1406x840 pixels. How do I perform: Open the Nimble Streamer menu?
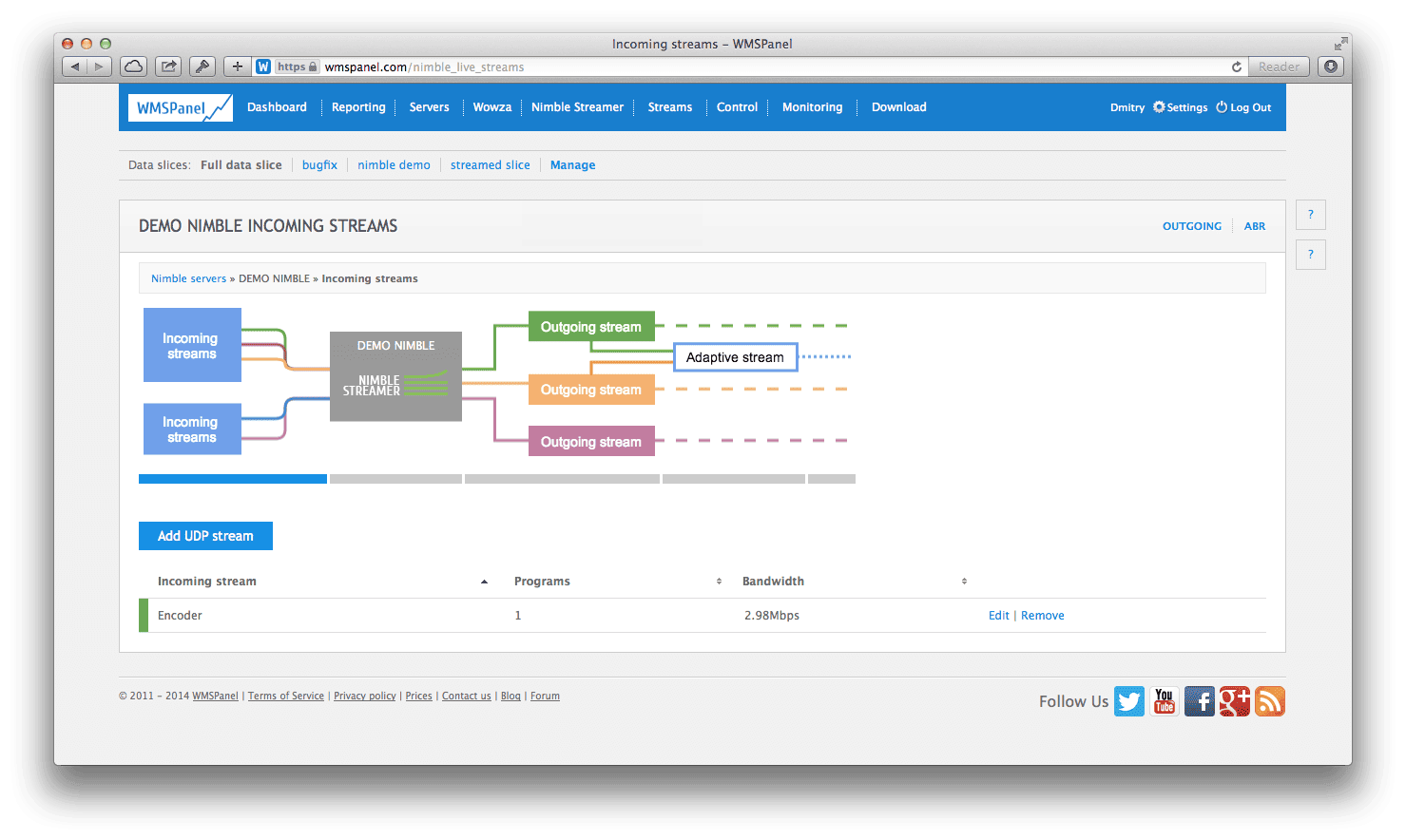click(x=577, y=107)
